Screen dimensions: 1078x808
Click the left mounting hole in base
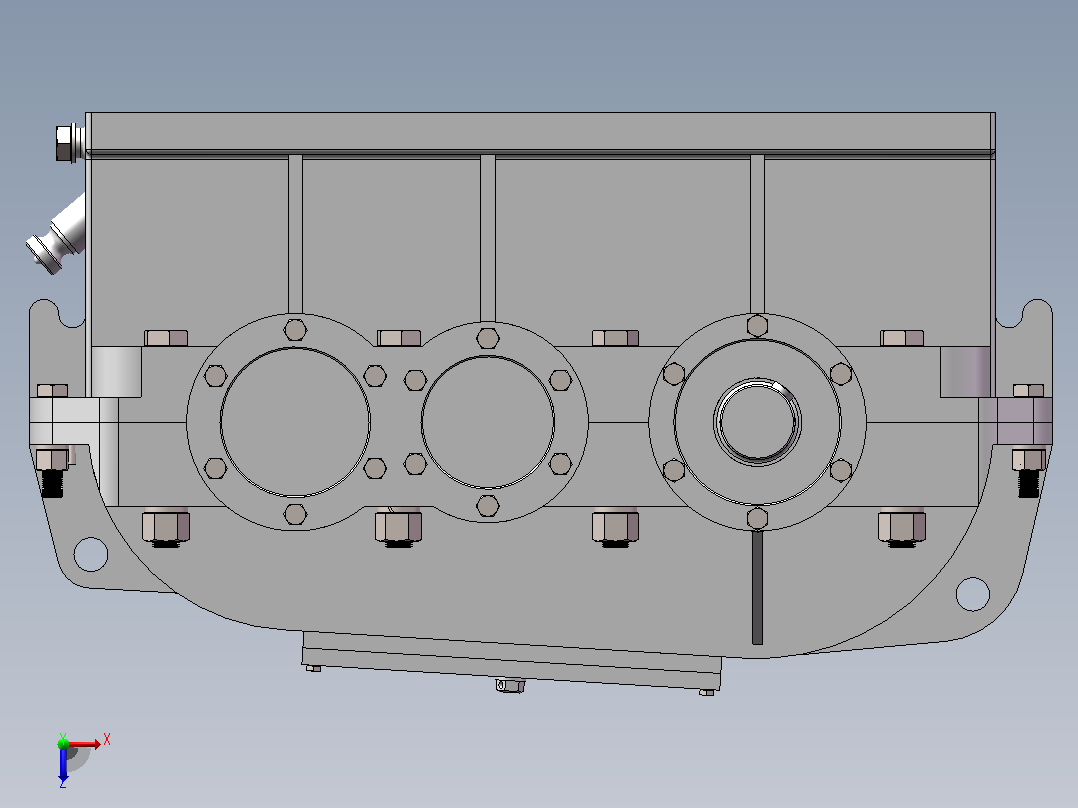[x=91, y=554]
